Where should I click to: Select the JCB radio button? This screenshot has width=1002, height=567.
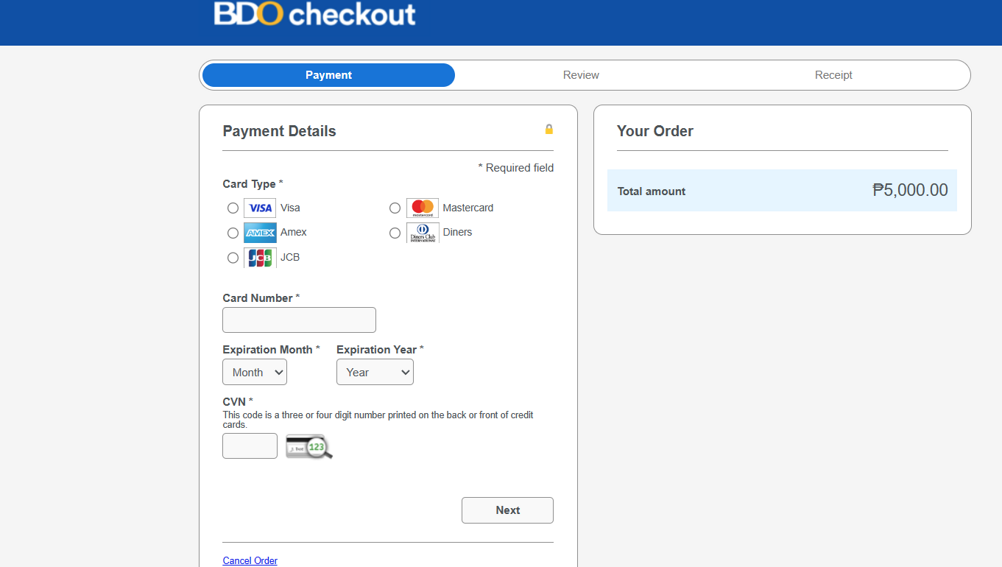click(233, 258)
